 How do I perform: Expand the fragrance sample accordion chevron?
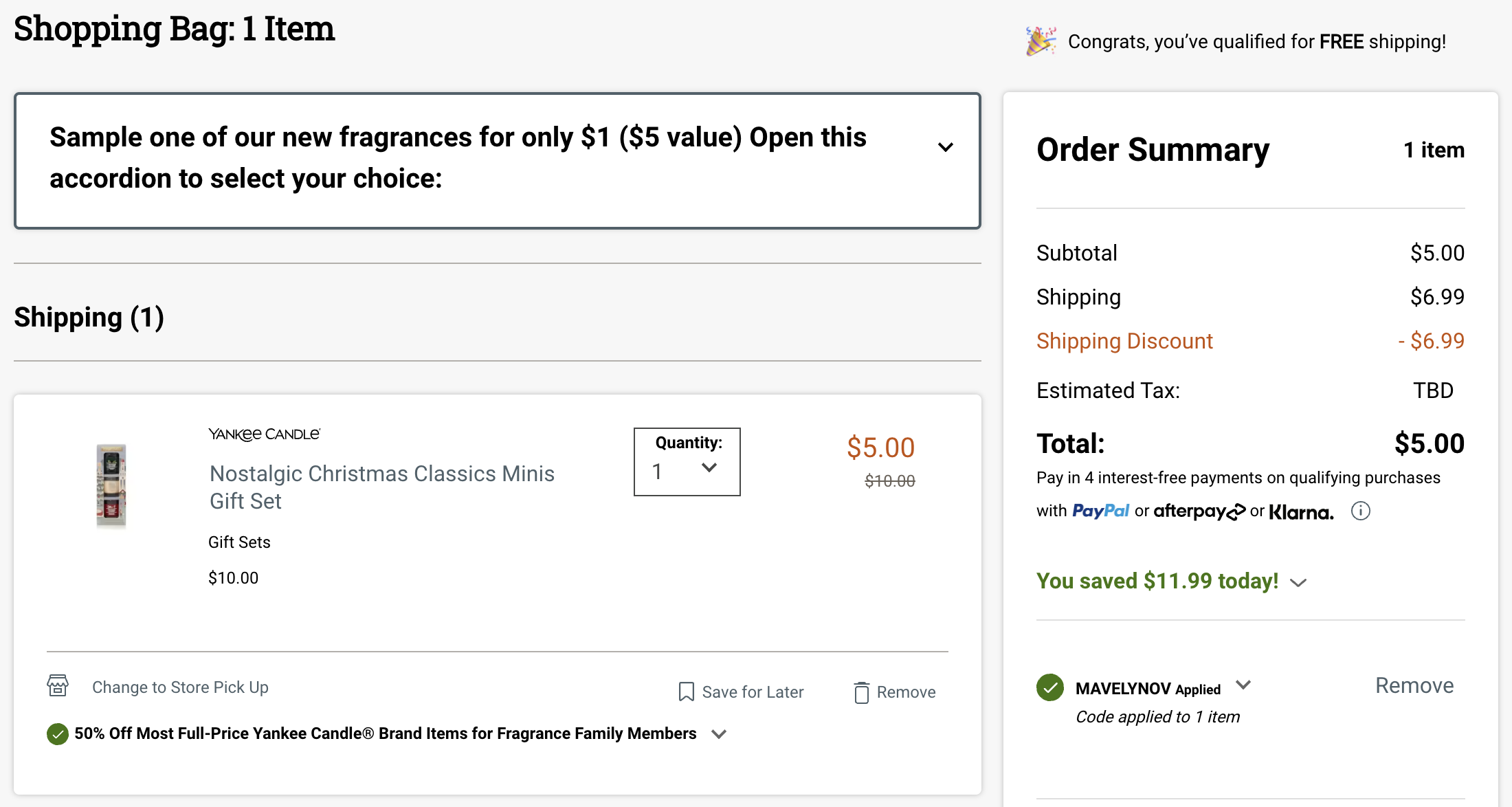[x=946, y=147]
